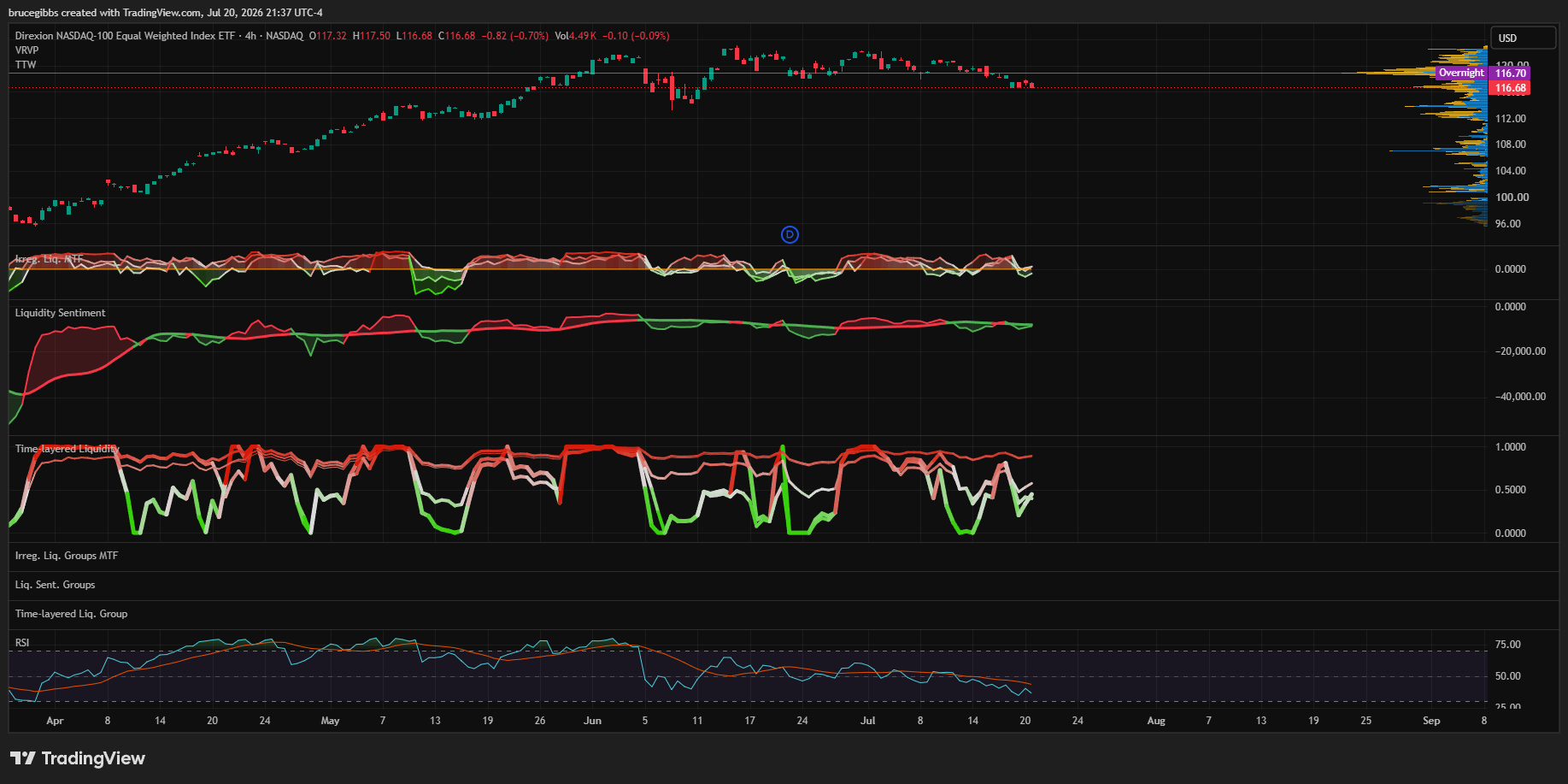1568x784 pixels.
Task: Click the 108.00 price scale label
Action: (1510, 144)
